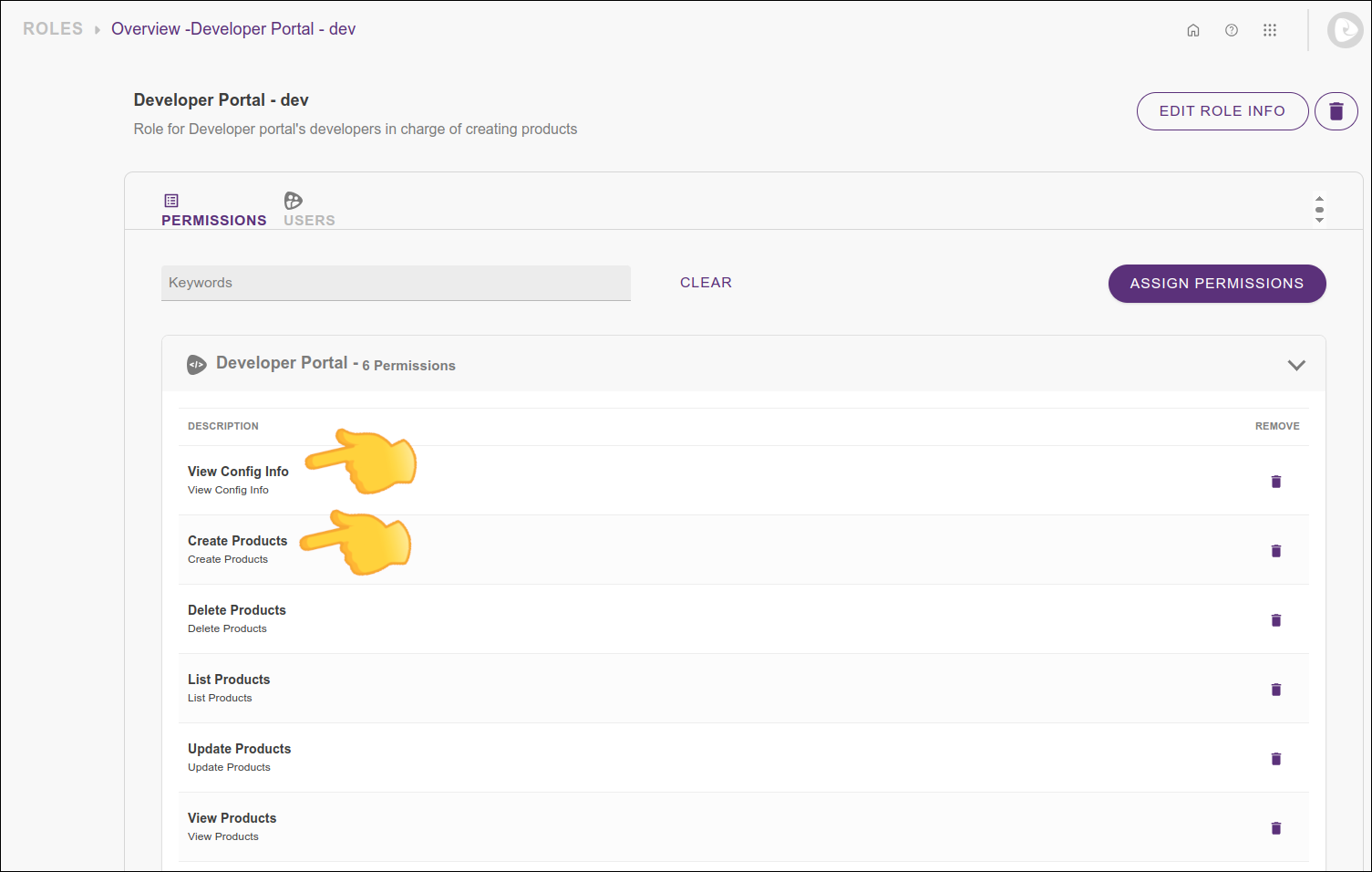Screen dimensions: 1372x872
Task: Click the up arrow of panel stepper
Action: [1319, 198]
